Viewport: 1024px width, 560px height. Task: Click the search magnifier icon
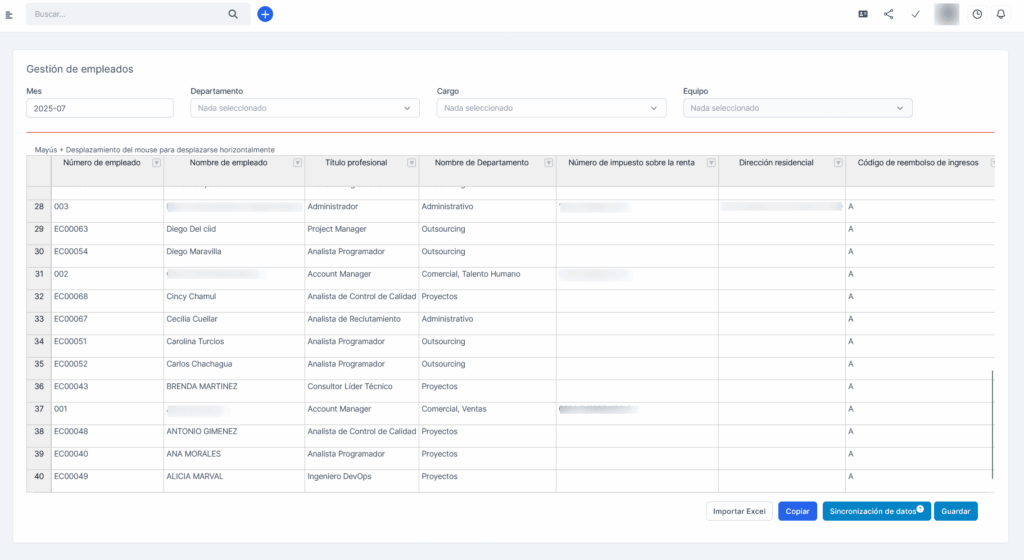(233, 14)
